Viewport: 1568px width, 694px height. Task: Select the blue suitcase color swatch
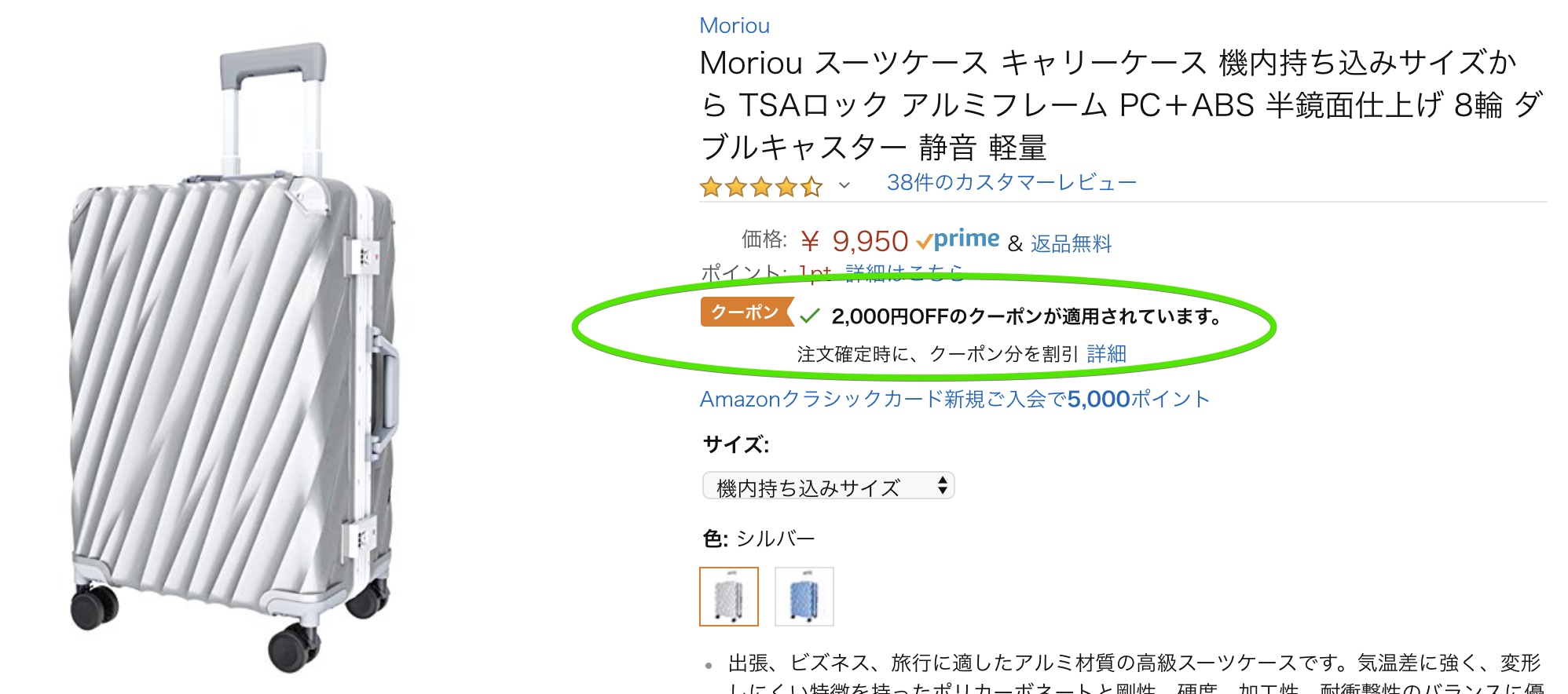point(804,597)
